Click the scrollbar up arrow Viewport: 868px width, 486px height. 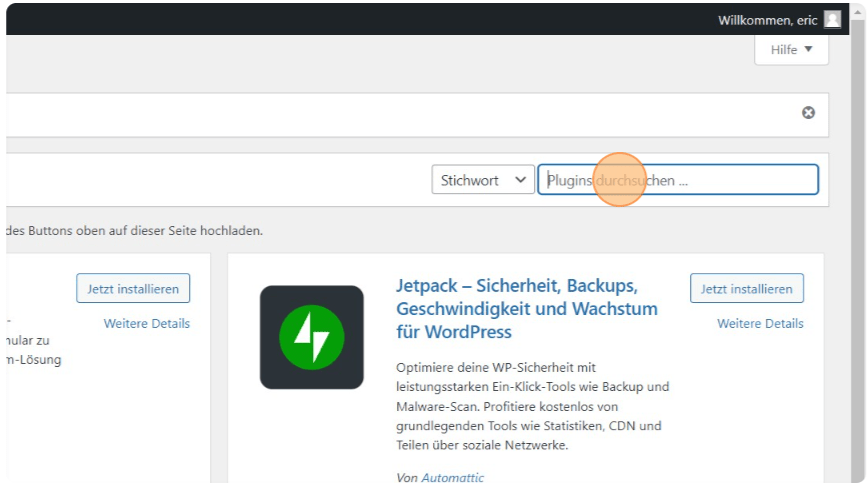point(858,11)
